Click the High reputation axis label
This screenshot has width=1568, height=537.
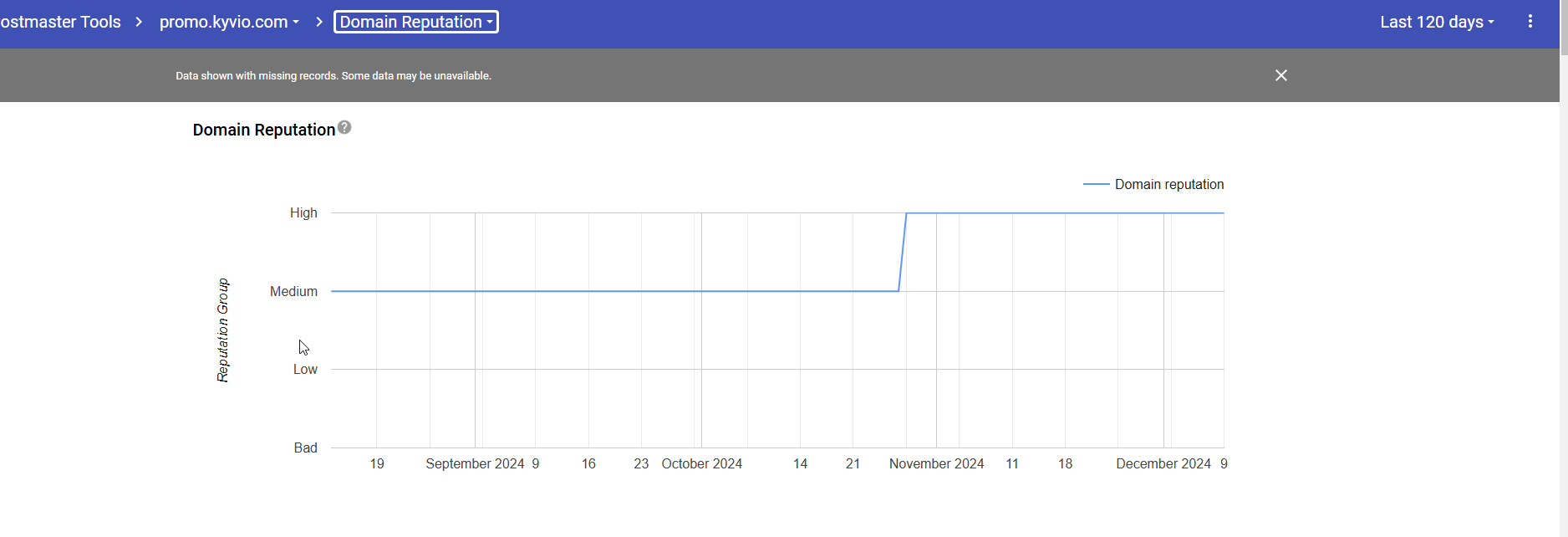tap(303, 213)
